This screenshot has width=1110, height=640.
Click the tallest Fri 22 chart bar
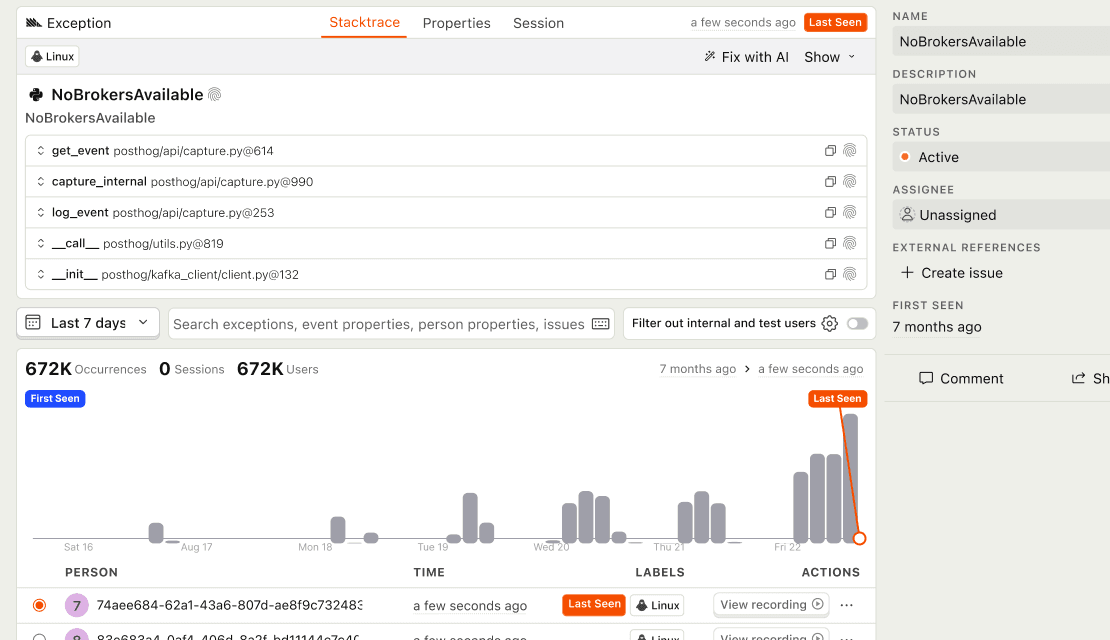tap(850, 478)
